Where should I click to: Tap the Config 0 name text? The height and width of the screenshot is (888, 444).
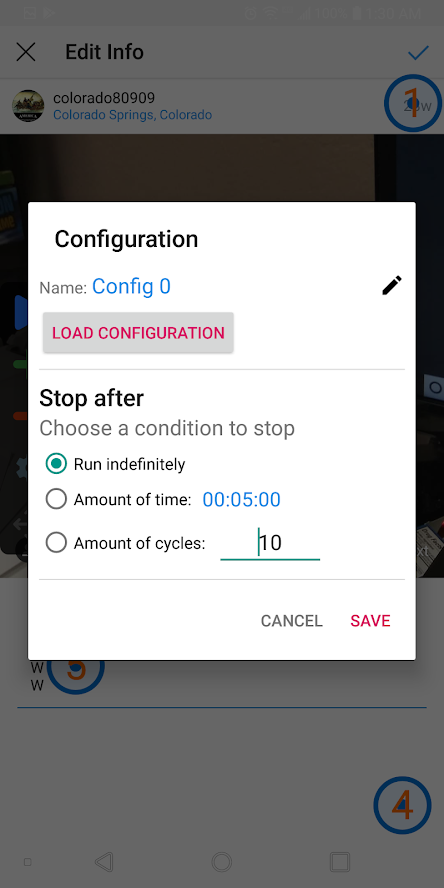131,287
